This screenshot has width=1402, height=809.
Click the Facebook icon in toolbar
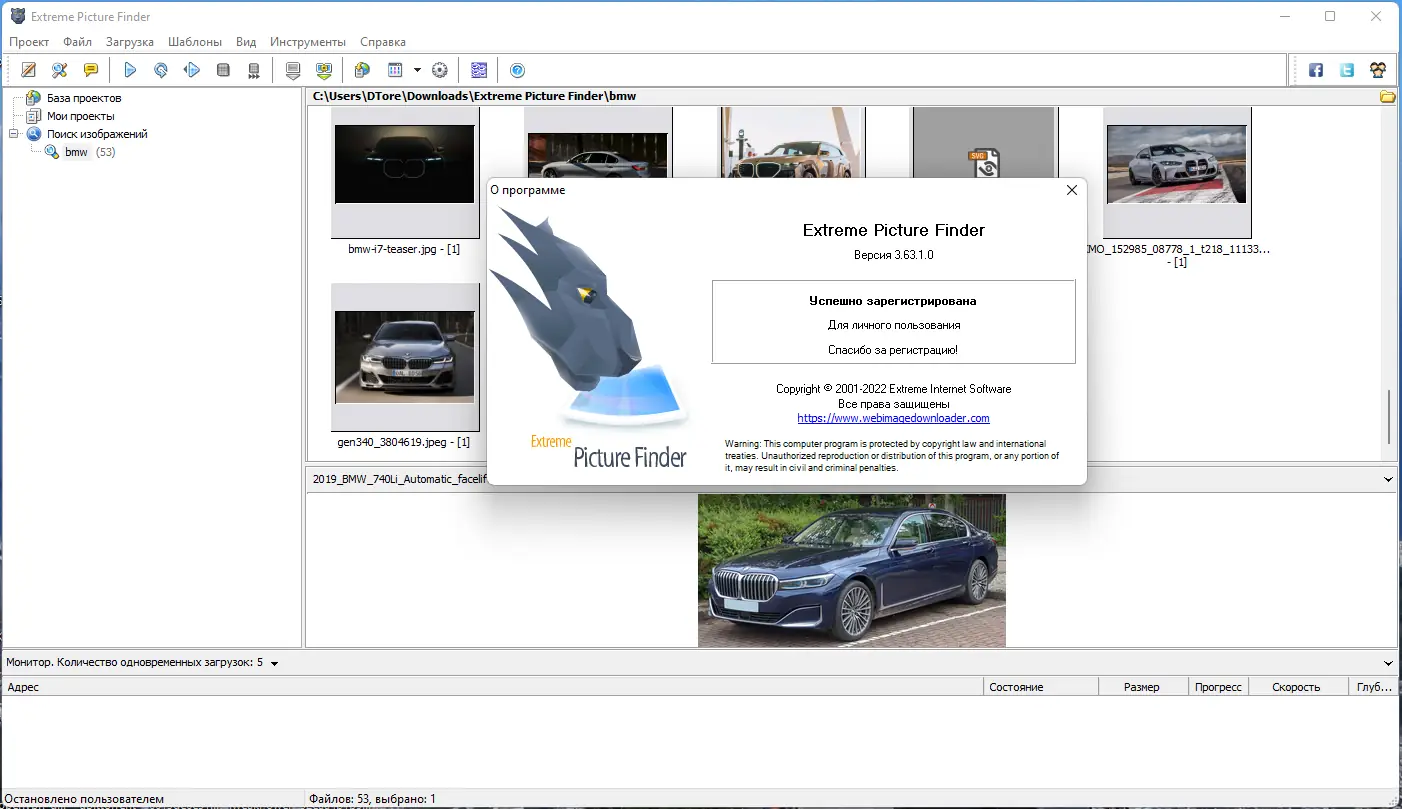click(1316, 70)
